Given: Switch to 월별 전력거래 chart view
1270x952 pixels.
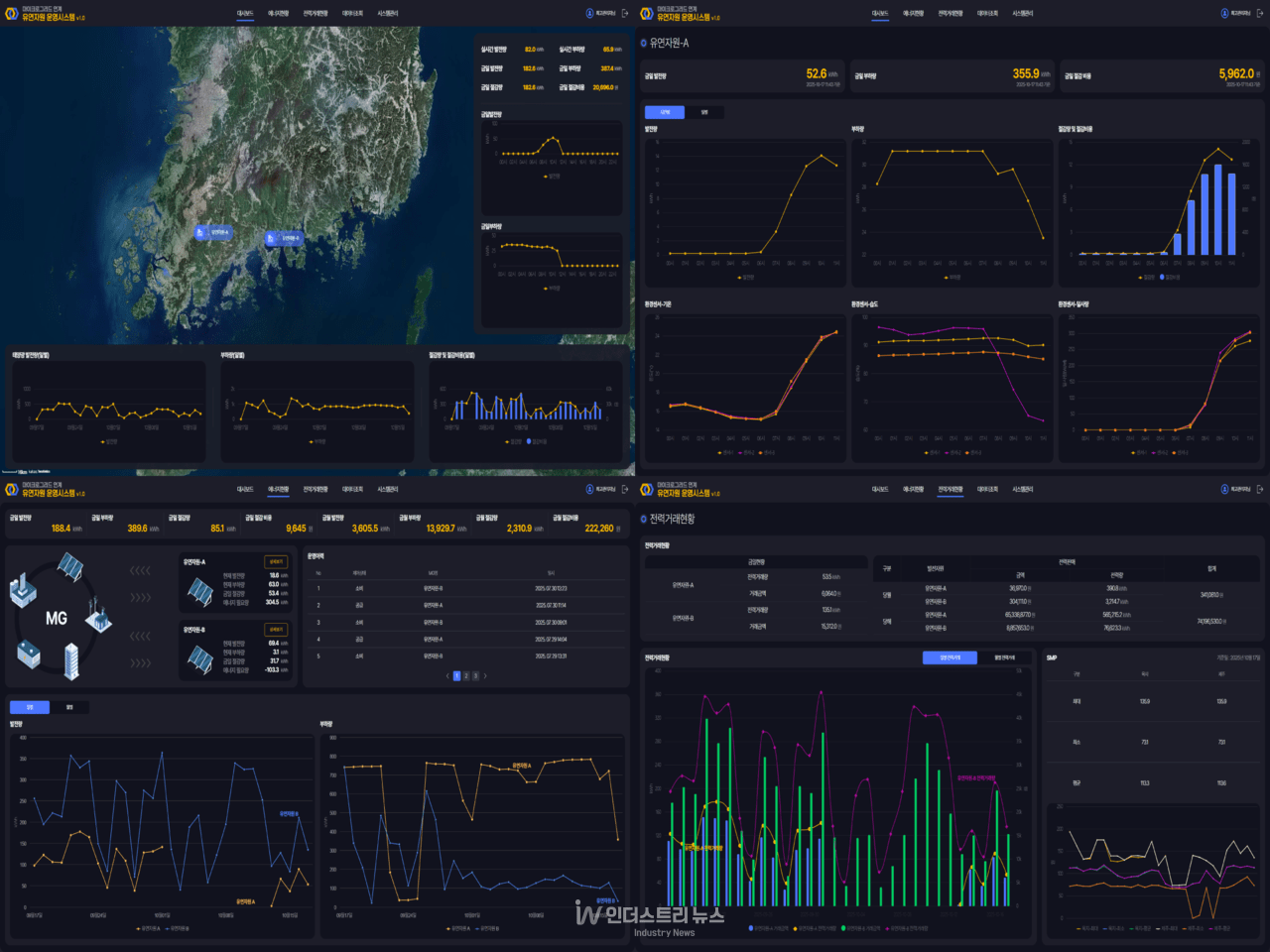Looking at the screenshot, I should 1004,657.
